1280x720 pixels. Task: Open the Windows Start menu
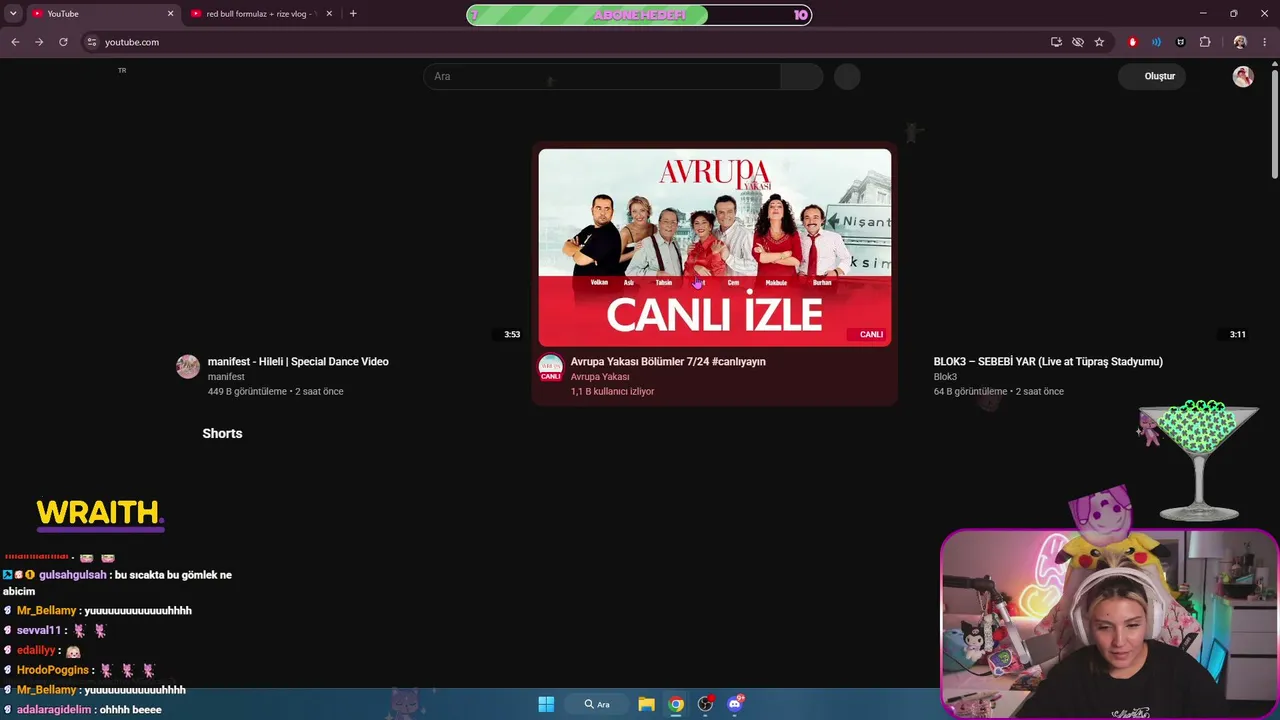pos(546,704)
